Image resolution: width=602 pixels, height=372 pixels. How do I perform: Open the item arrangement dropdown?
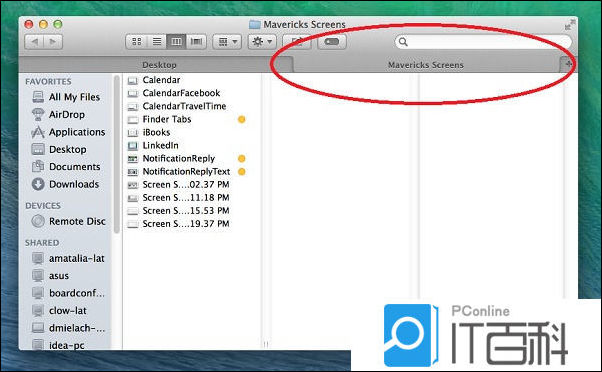point(227,41)
